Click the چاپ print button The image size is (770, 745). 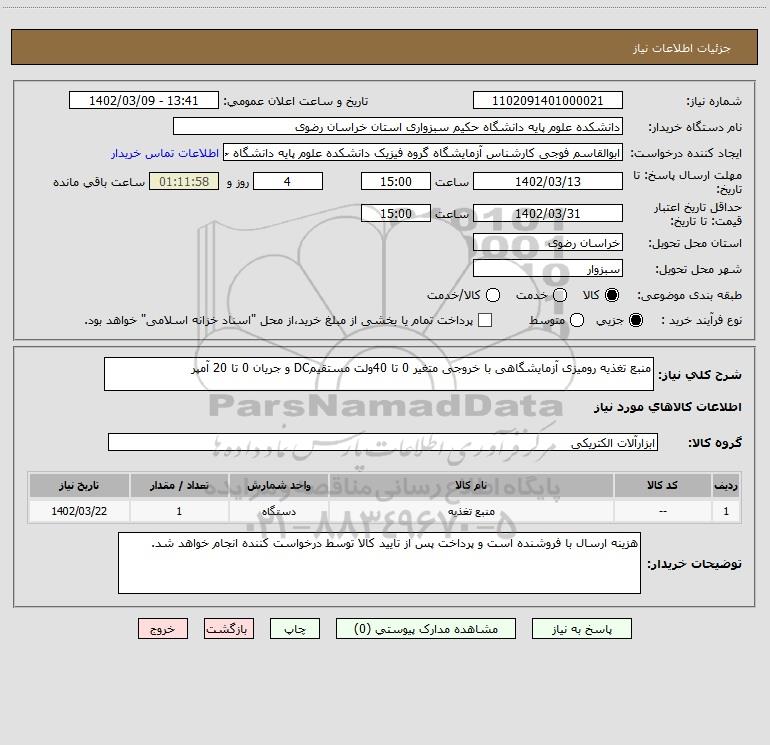click(295, 629)
